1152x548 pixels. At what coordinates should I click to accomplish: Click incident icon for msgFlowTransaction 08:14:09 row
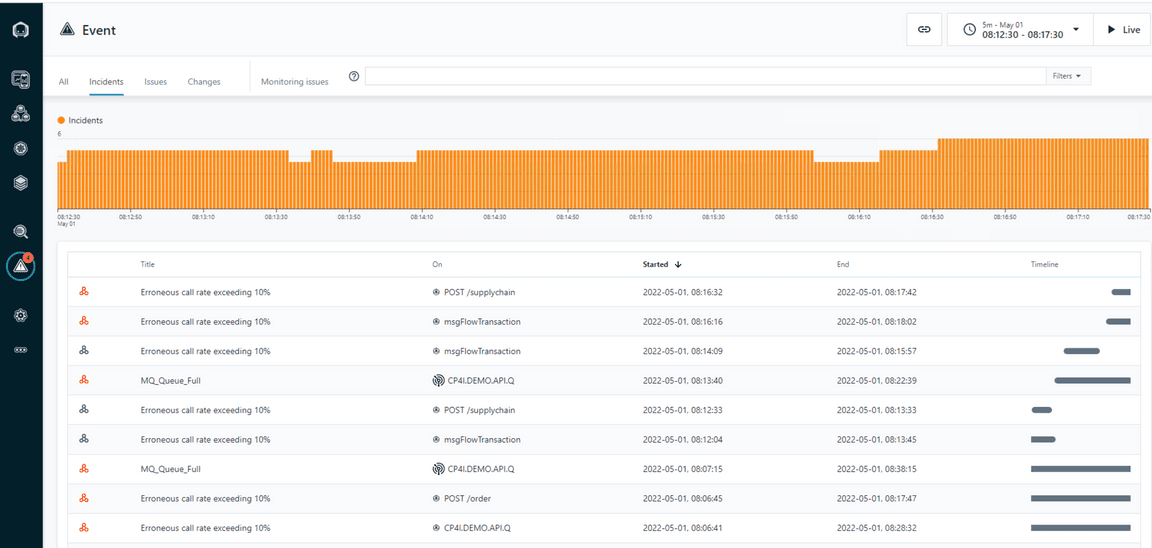(84, 351)
